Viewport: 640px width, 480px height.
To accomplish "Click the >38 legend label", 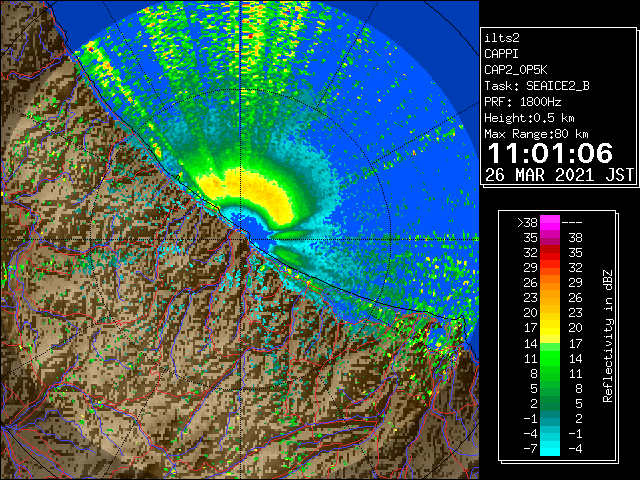I will [x=527, y=222].
